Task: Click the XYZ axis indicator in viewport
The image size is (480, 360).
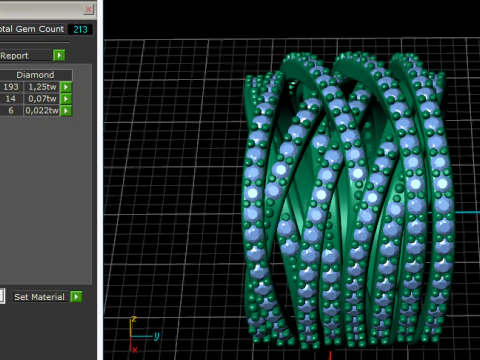Action: coord(143,334)
